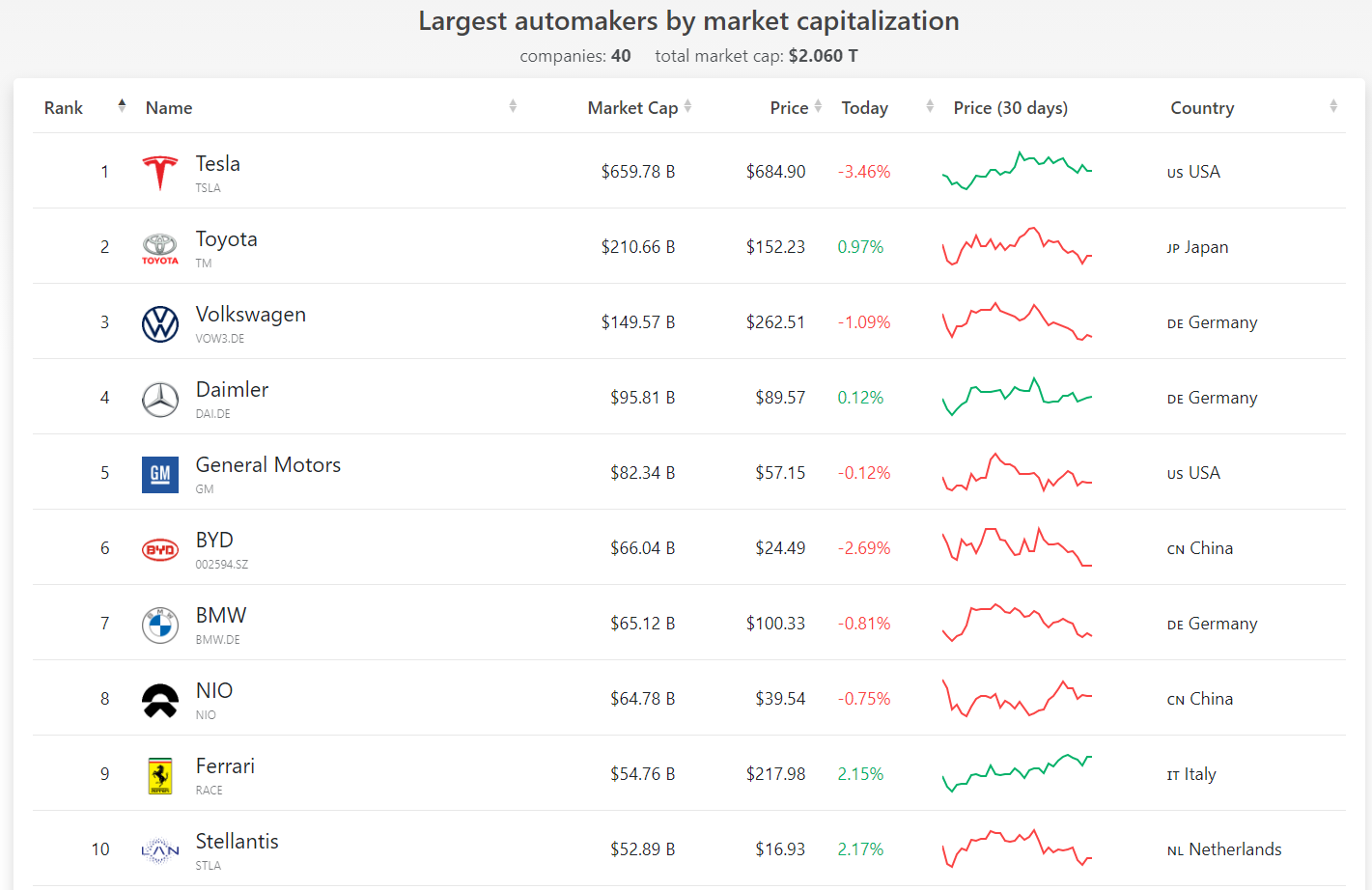The image size is (1372, 890).
Task: Click Volkswagen's price $262.51
Action: [775, 322]
